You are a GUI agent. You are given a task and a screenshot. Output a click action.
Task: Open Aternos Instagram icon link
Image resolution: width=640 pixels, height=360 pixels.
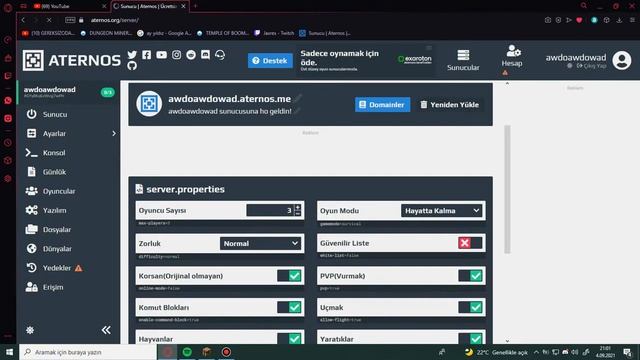(x=176, y=55)
